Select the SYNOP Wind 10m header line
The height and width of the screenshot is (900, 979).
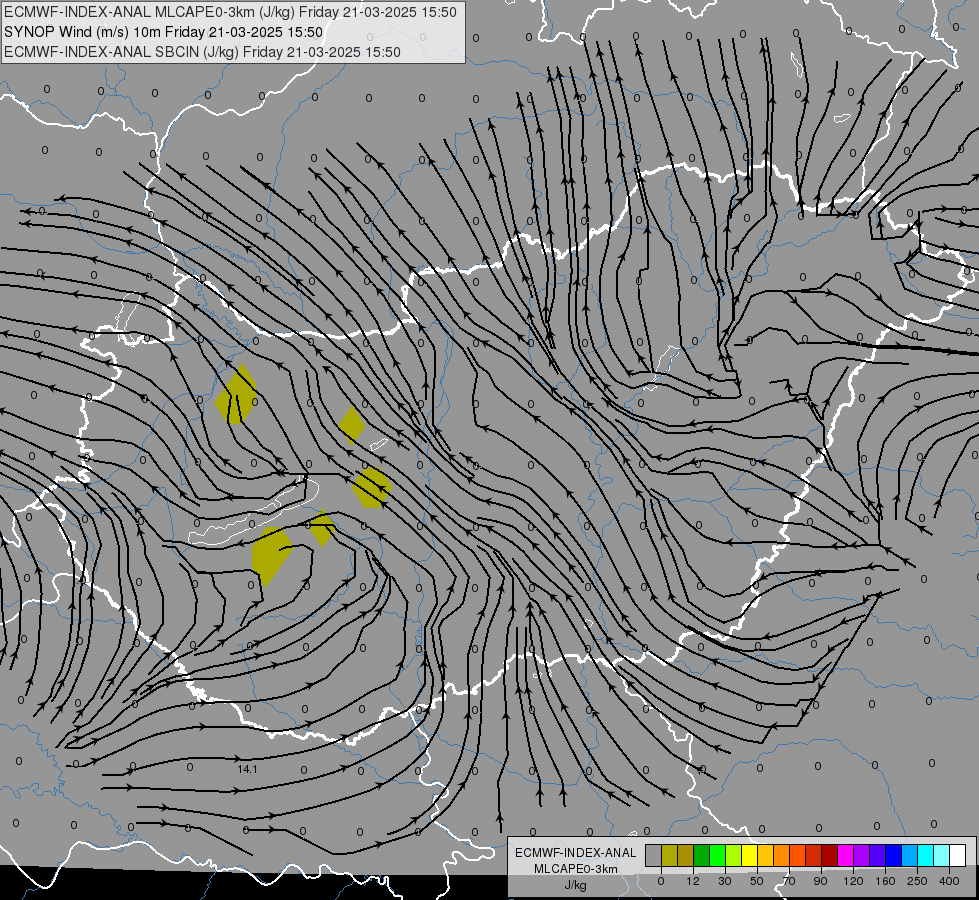coord(163,32)
